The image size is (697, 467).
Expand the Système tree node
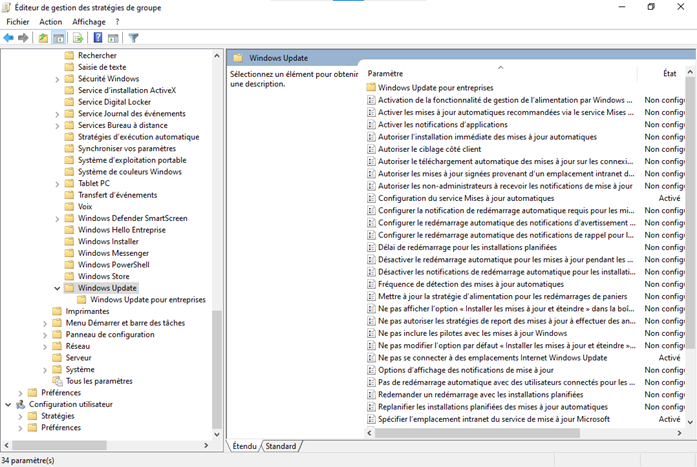44,370
